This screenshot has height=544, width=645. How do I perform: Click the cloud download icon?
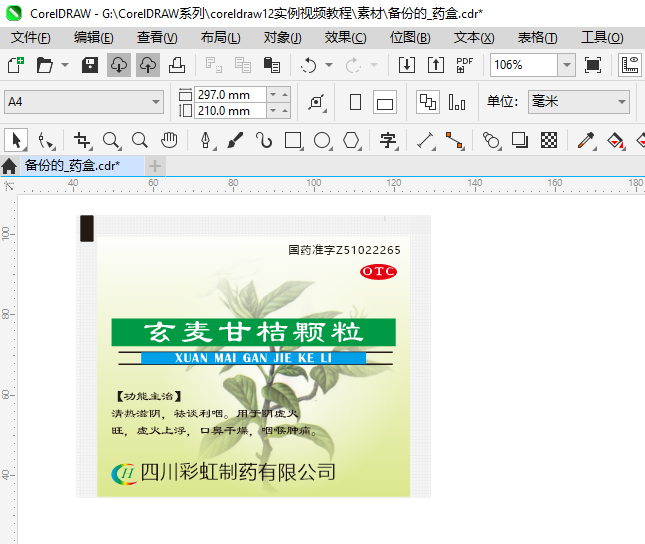click(119, 65)
